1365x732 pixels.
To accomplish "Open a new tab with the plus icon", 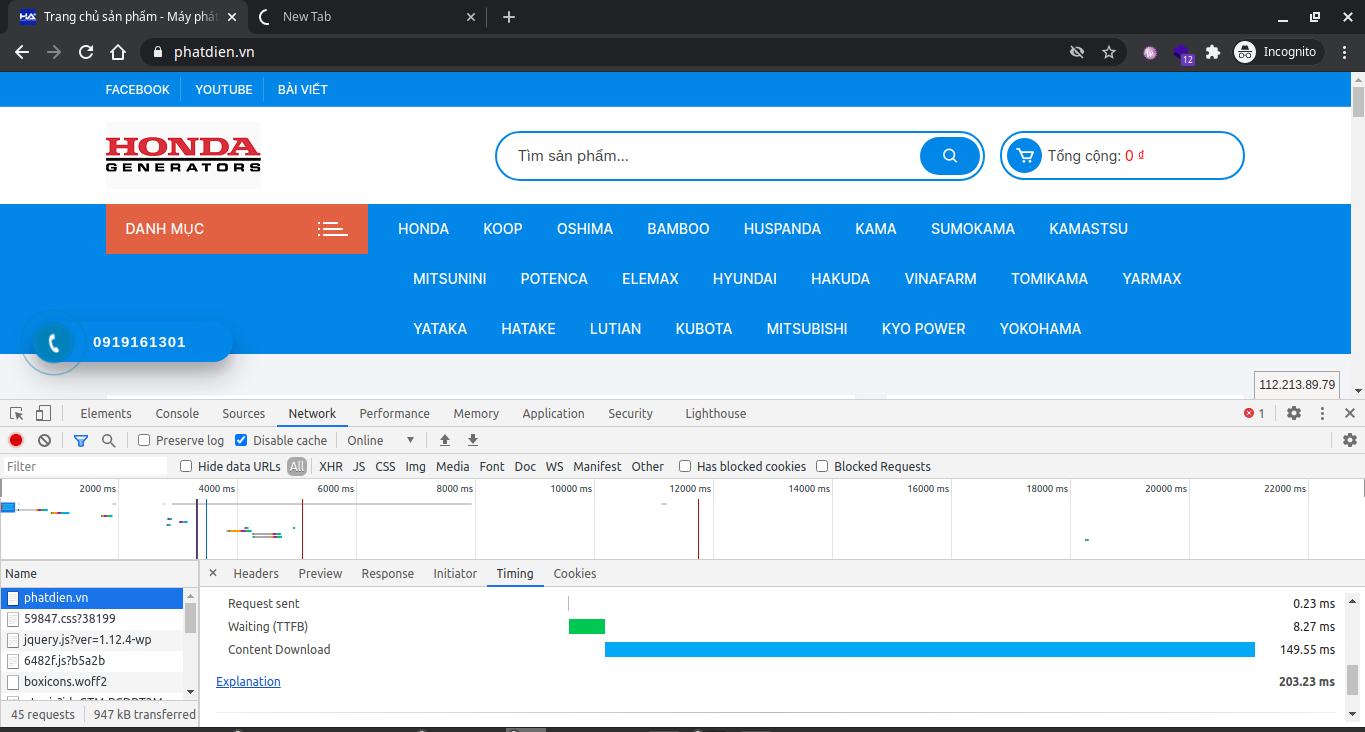I will (x=509, y=17).
